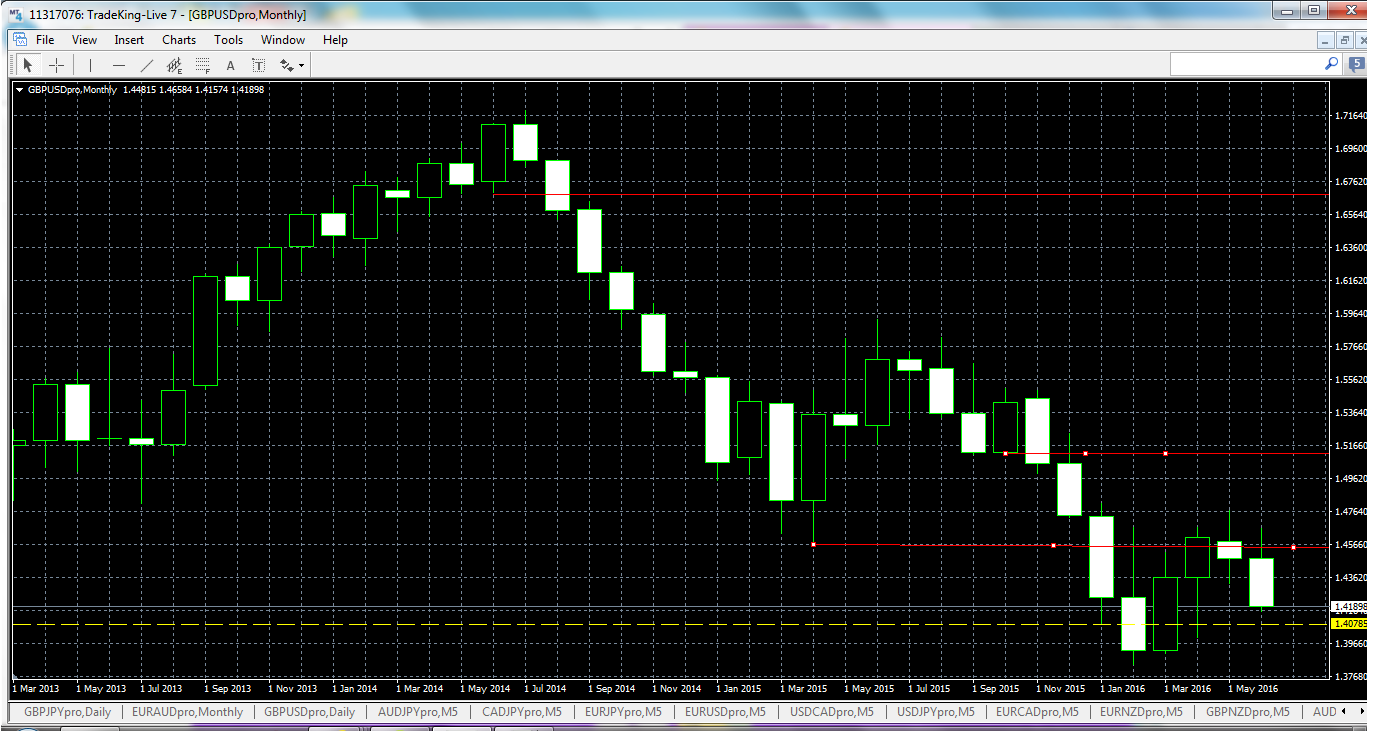Select the Trendline drawing tool
This screenshot has height=731, width=1382.
(147, 64)
